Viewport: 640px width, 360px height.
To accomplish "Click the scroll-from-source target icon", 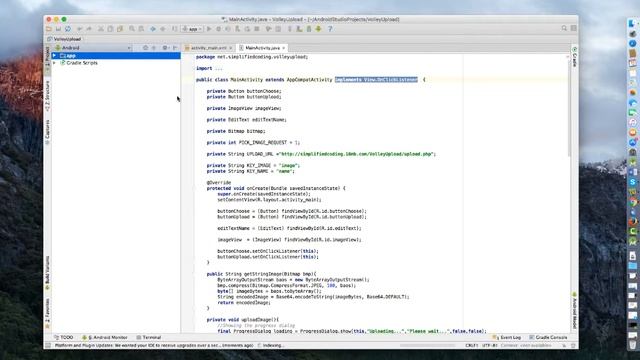I will 145,48.
